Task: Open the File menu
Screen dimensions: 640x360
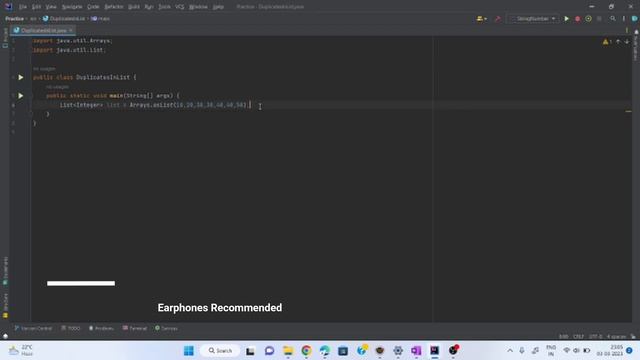Action: click(x=22, y=7)
